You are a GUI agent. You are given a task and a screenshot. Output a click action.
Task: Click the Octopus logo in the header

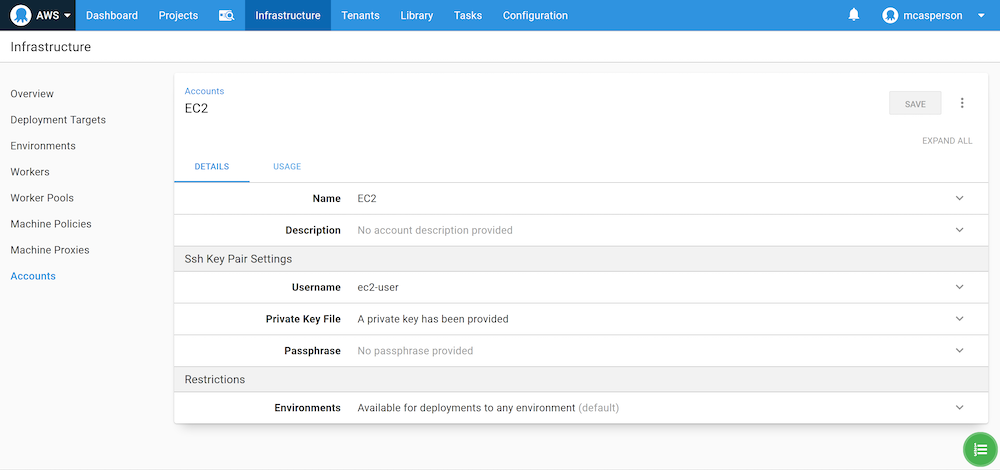pos(21,15)
